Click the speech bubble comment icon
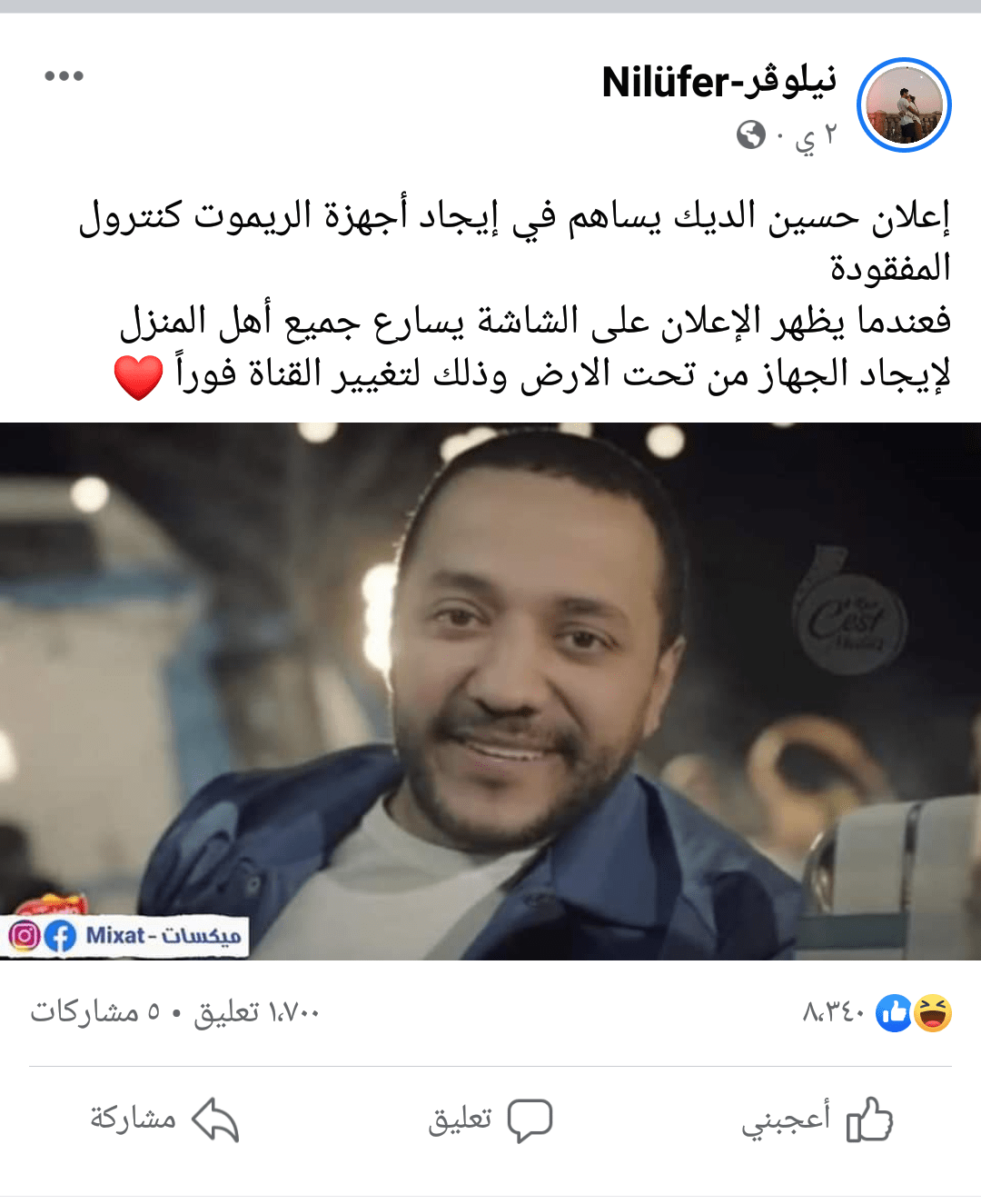The height and width of the screenshot is (1204, 981). point(530,1120)
